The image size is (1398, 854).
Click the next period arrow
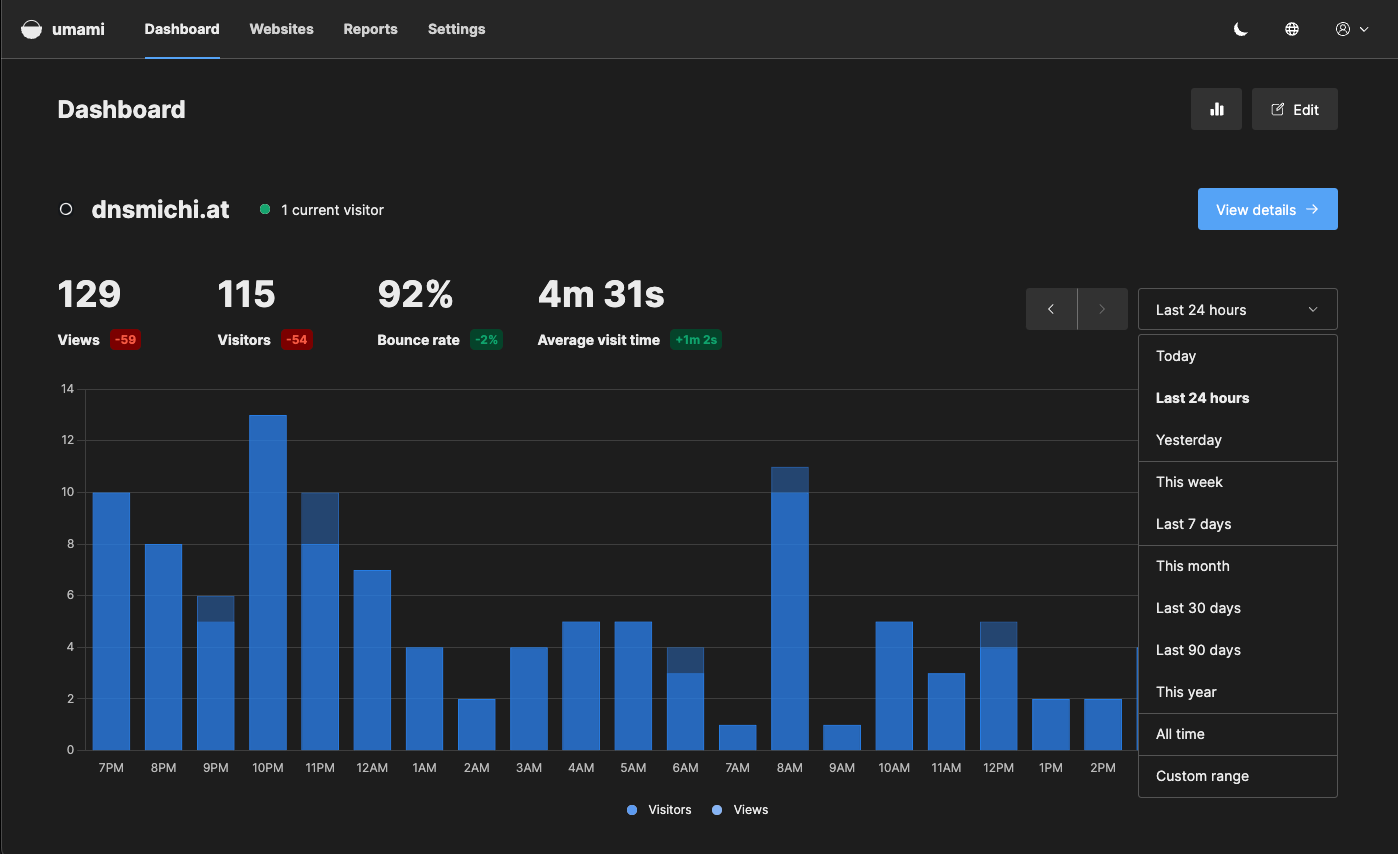(x=1102, y=309)
